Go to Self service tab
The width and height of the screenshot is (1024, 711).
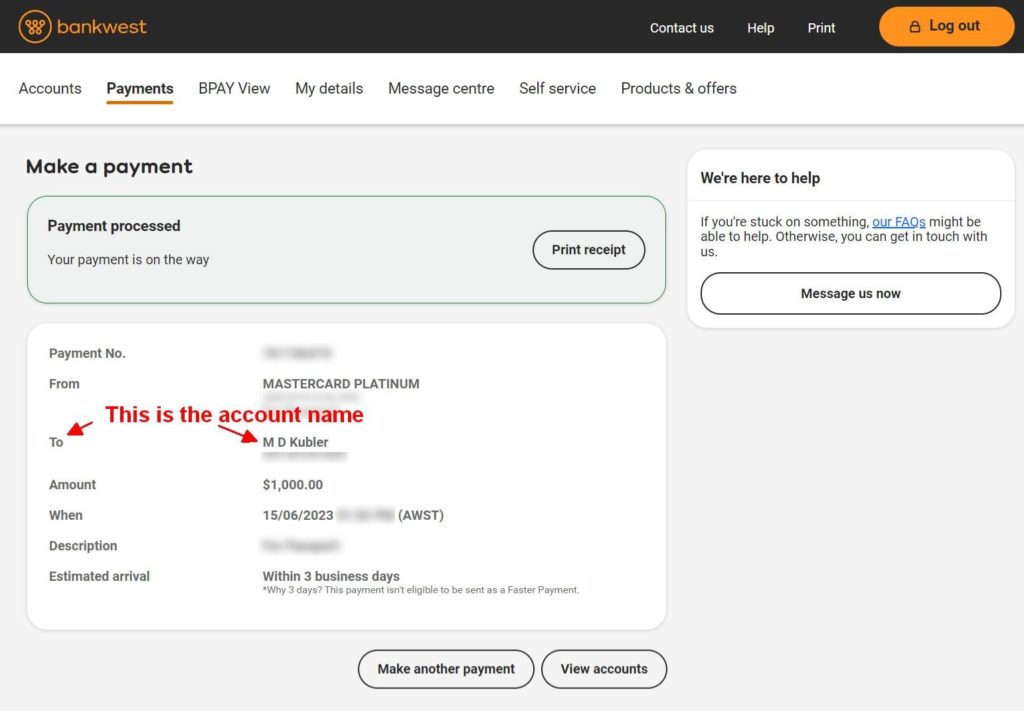click(x=557, y=88)
